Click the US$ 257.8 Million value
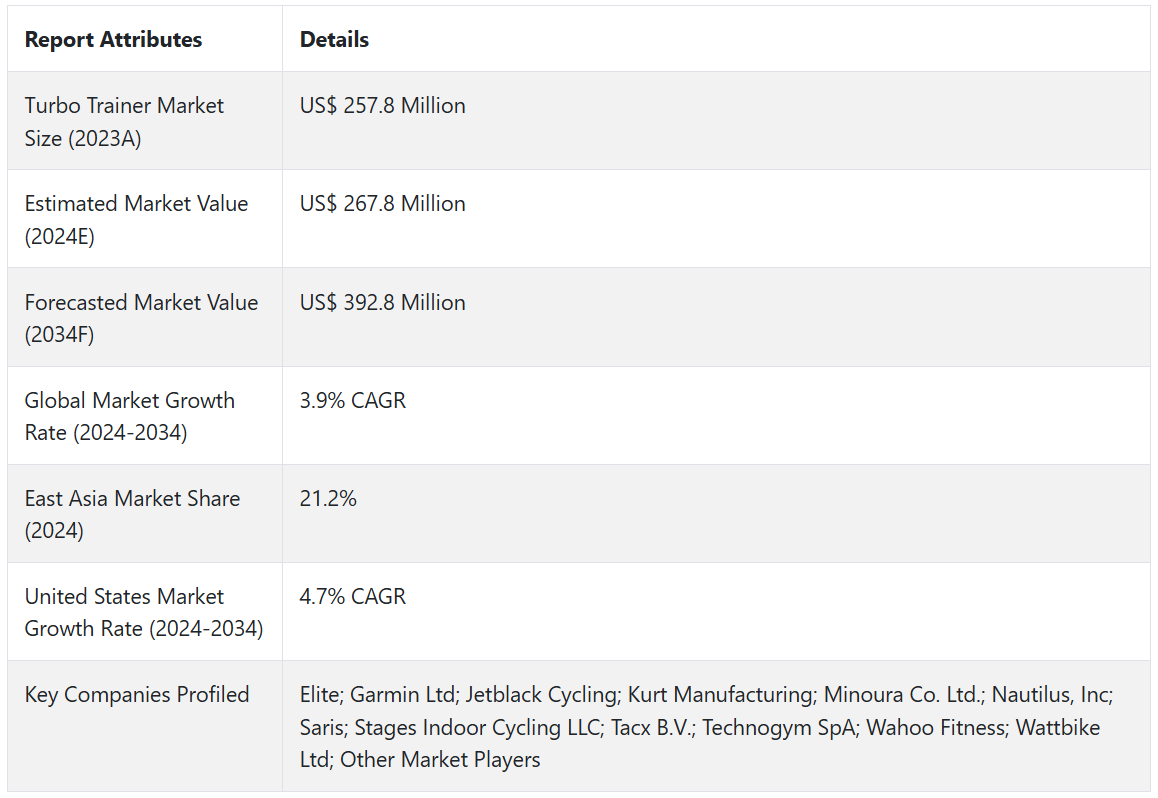The height and width of the screenshot is (798, 1158). tap(382, 106)
